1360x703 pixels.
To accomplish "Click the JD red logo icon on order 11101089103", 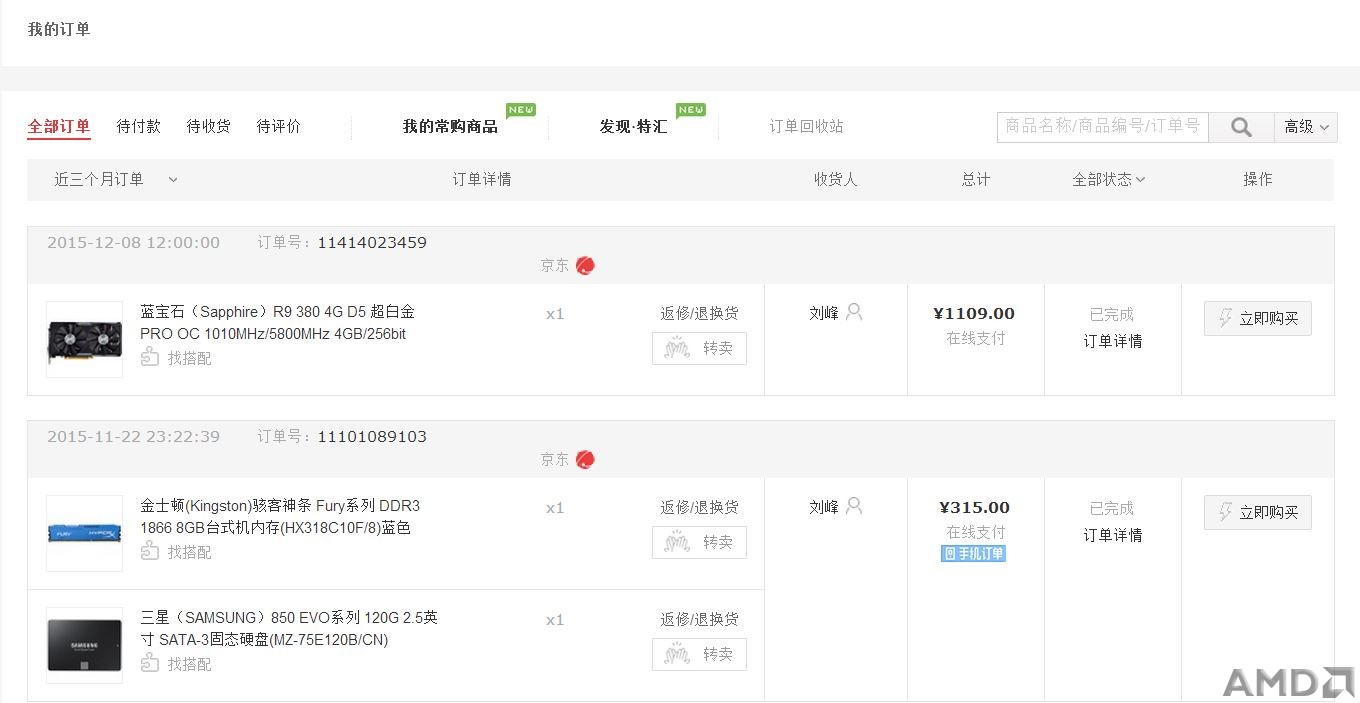I will 585,459.
